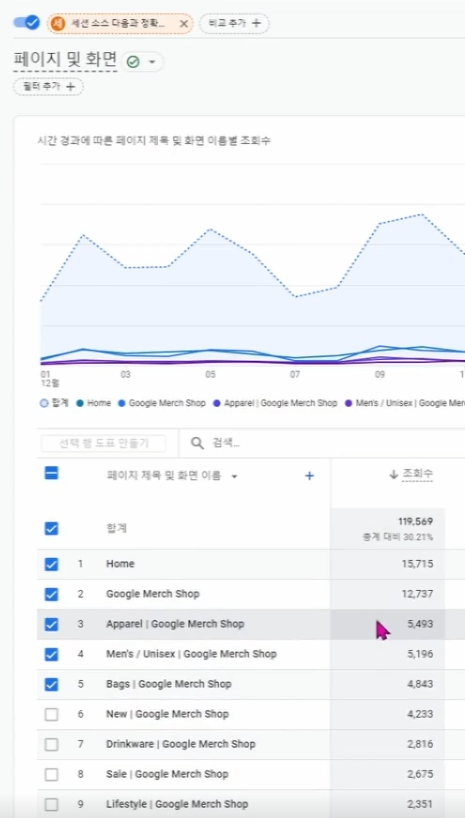Screen dimensions: 465x818
Task: Click the 119,569 total views value
Action: tap(415, 522)
